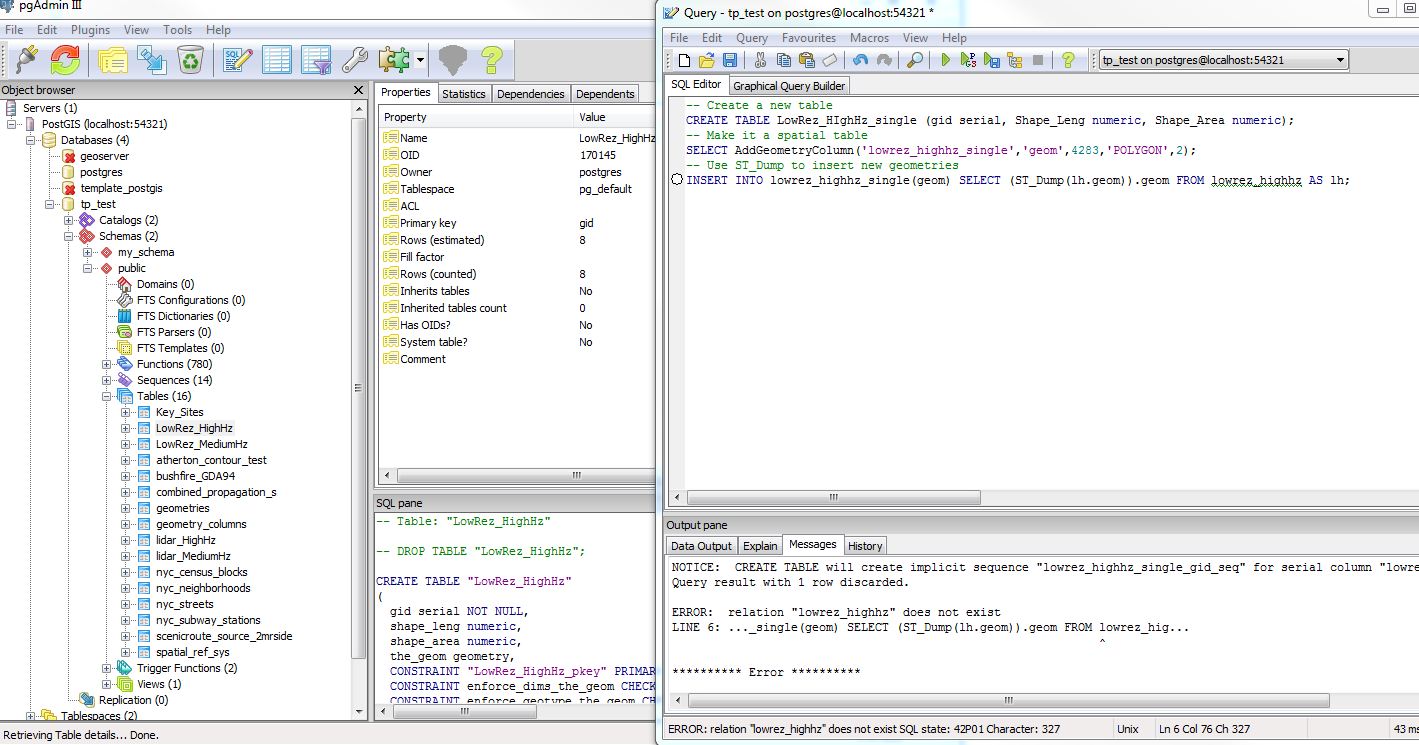The height and width of the screenshot is (745, 1419).
Task: Execute query and save to file icon
Action: 991,60
